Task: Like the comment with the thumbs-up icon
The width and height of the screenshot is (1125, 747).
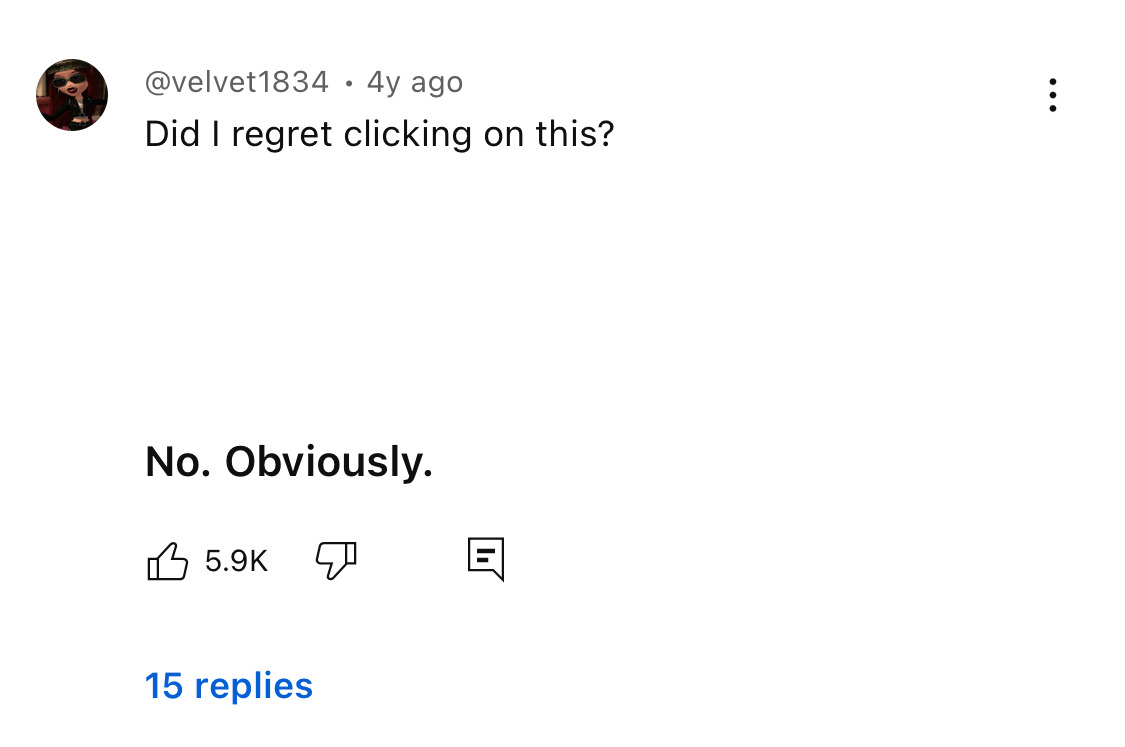Action: pyautogui.click(x=167, y=561)
